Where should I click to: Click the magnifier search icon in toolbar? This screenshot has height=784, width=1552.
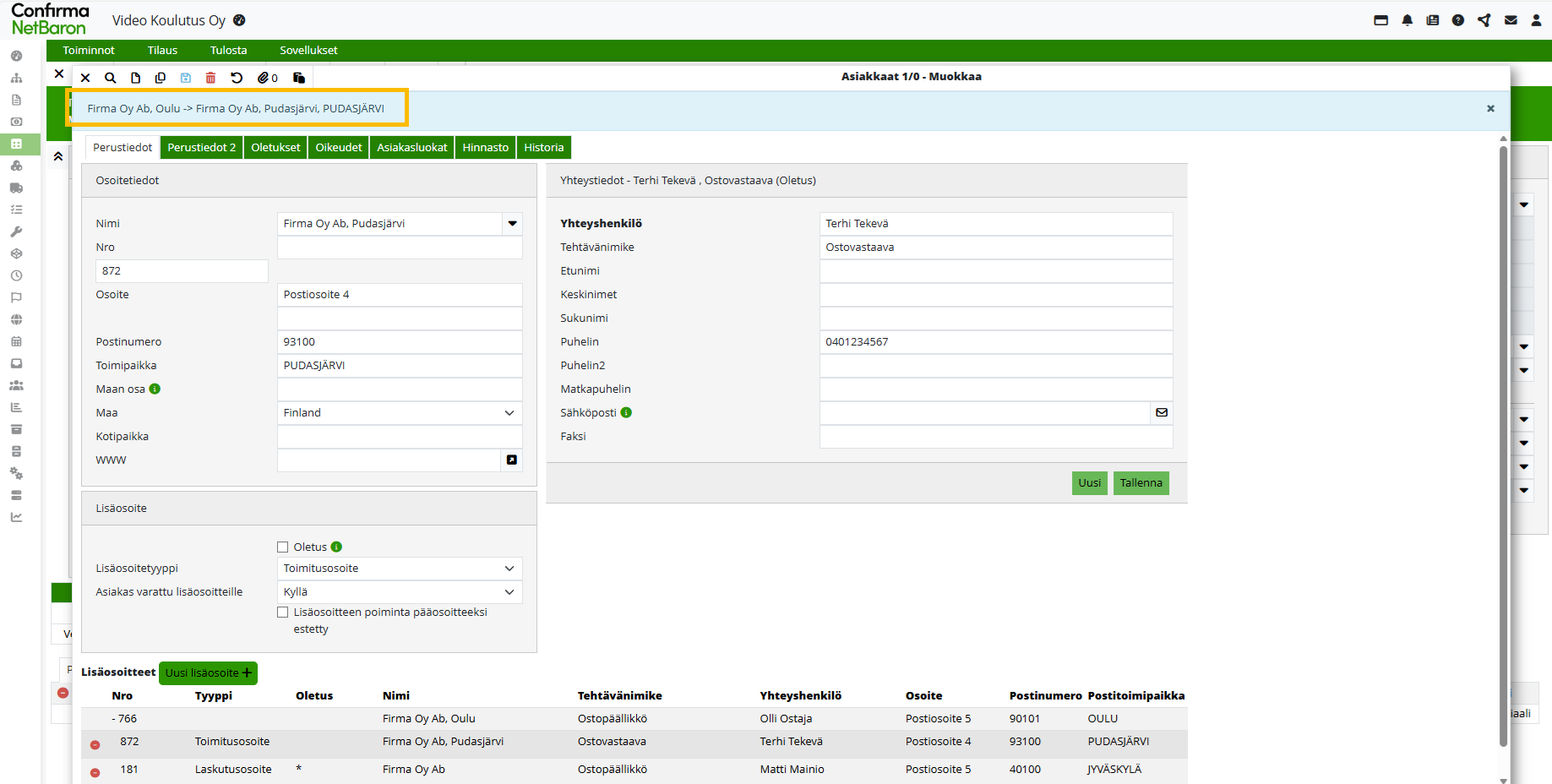(x=110, y=78)
